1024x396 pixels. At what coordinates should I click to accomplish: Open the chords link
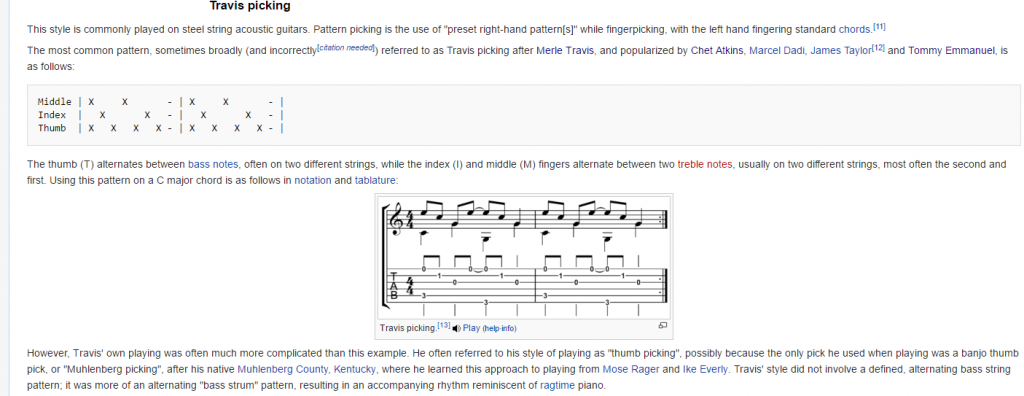[855, 29]
